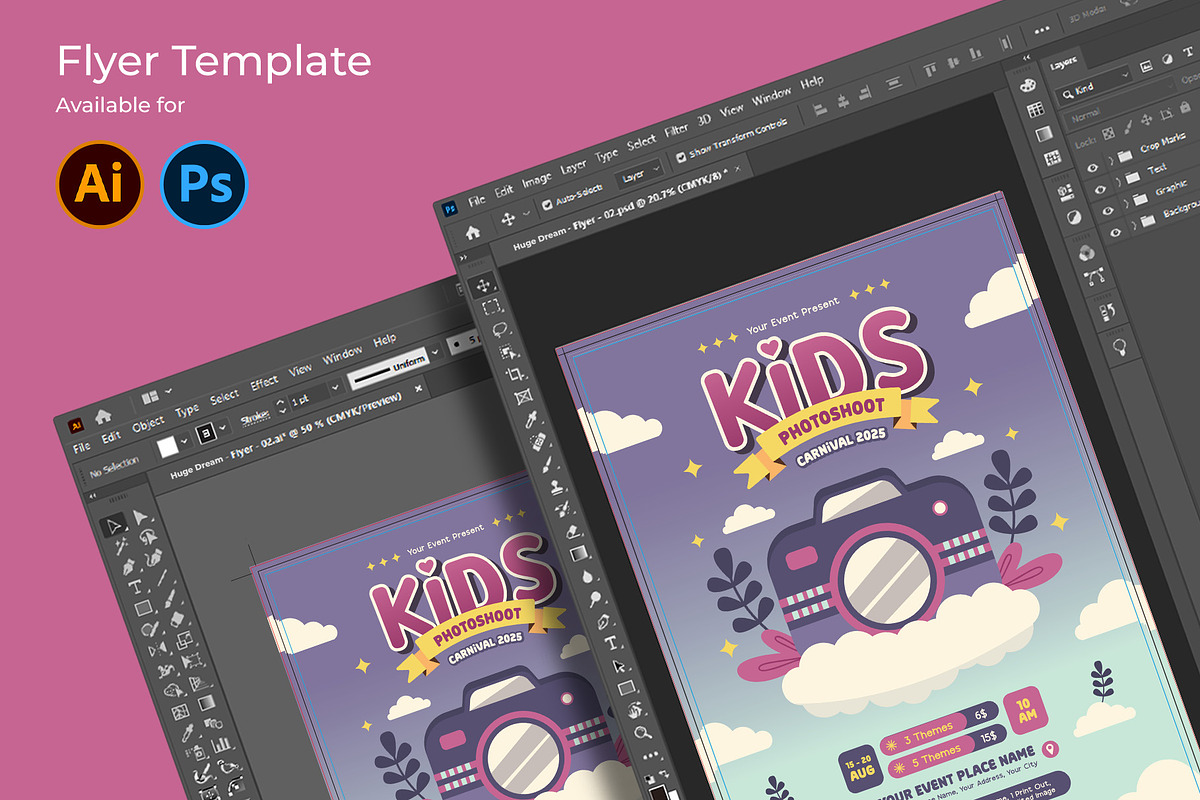The image size is (1200, 800).
Task: Select the Lasso tool in Photoshop
Action: click(500, 329)
